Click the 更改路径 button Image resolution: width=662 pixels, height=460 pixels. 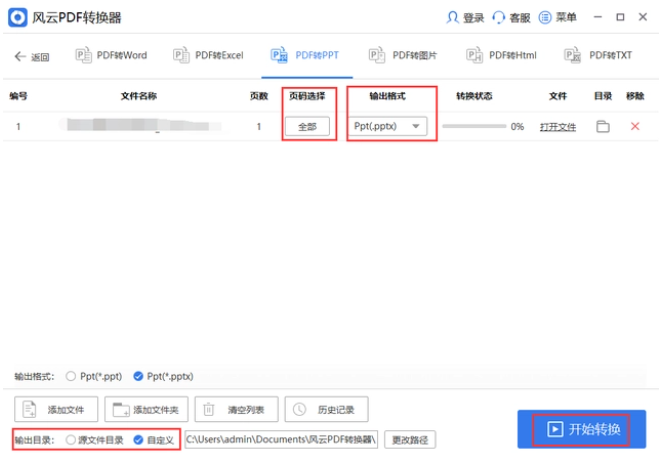tap(410, 440)
